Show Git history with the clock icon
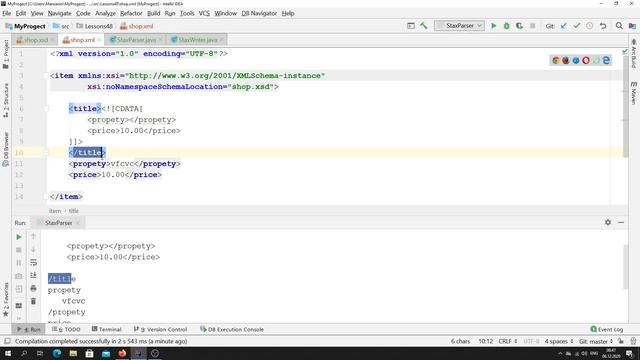Screen dimensions: 640x360 click(x=589, y=26)
